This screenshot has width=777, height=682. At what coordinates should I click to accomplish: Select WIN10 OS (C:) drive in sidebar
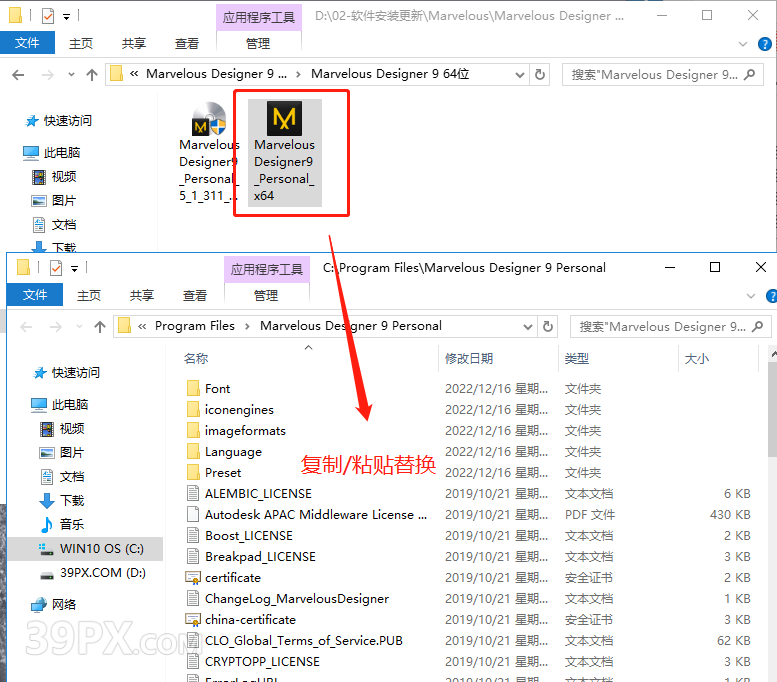[x=85, y=549]
